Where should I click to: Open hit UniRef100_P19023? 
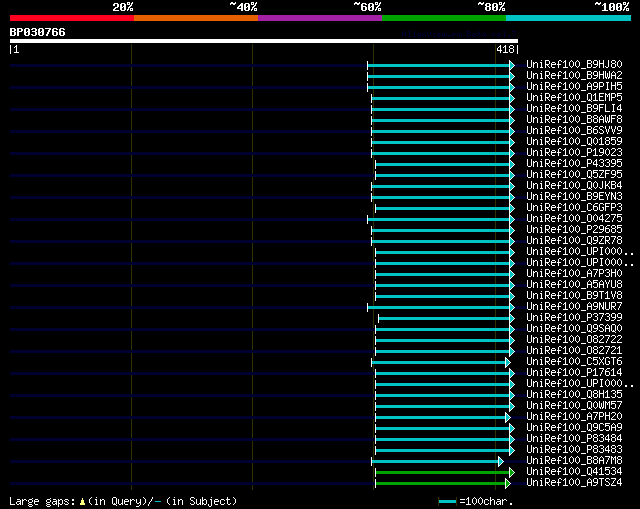[574, 153]
